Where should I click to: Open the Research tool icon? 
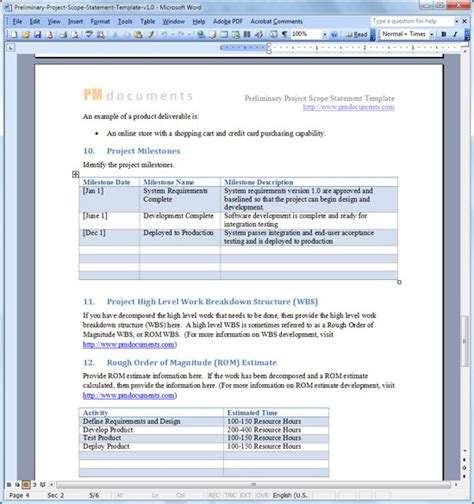pyautogui.click(x=101, y=34)
